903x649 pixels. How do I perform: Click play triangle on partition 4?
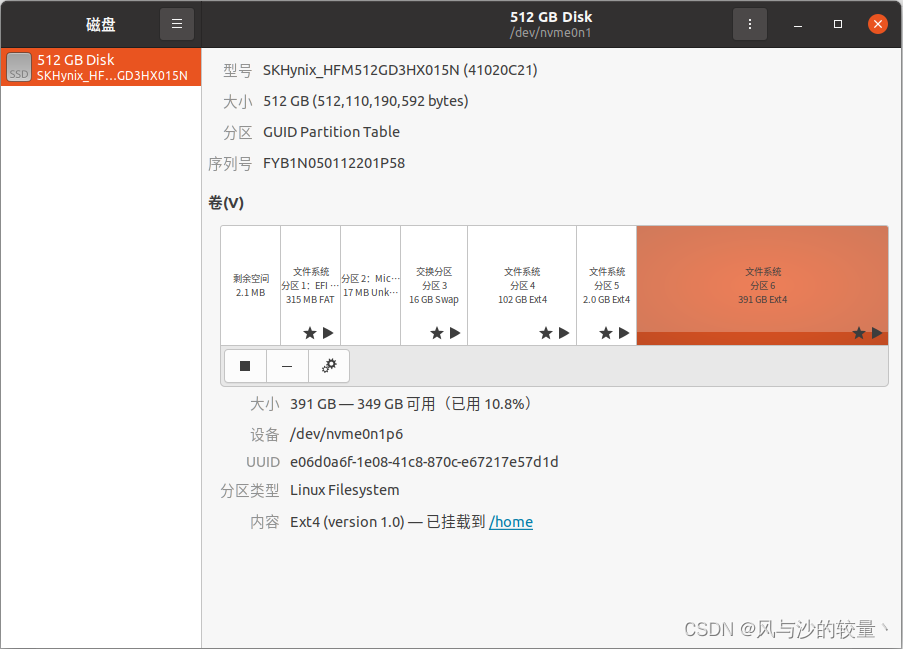(564, 333)
